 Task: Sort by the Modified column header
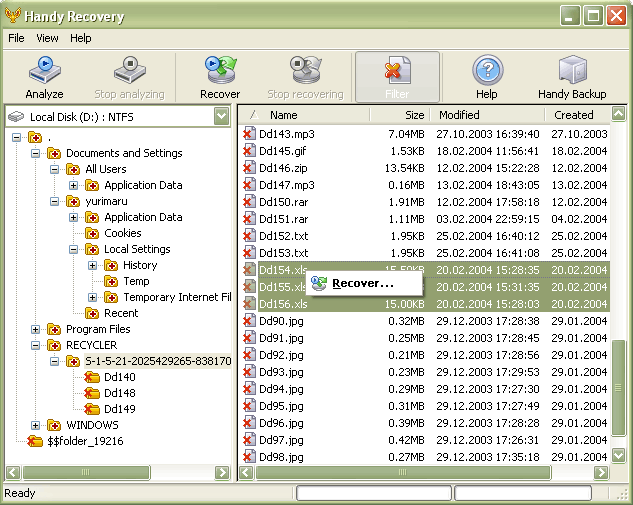(x=487, y=115)
